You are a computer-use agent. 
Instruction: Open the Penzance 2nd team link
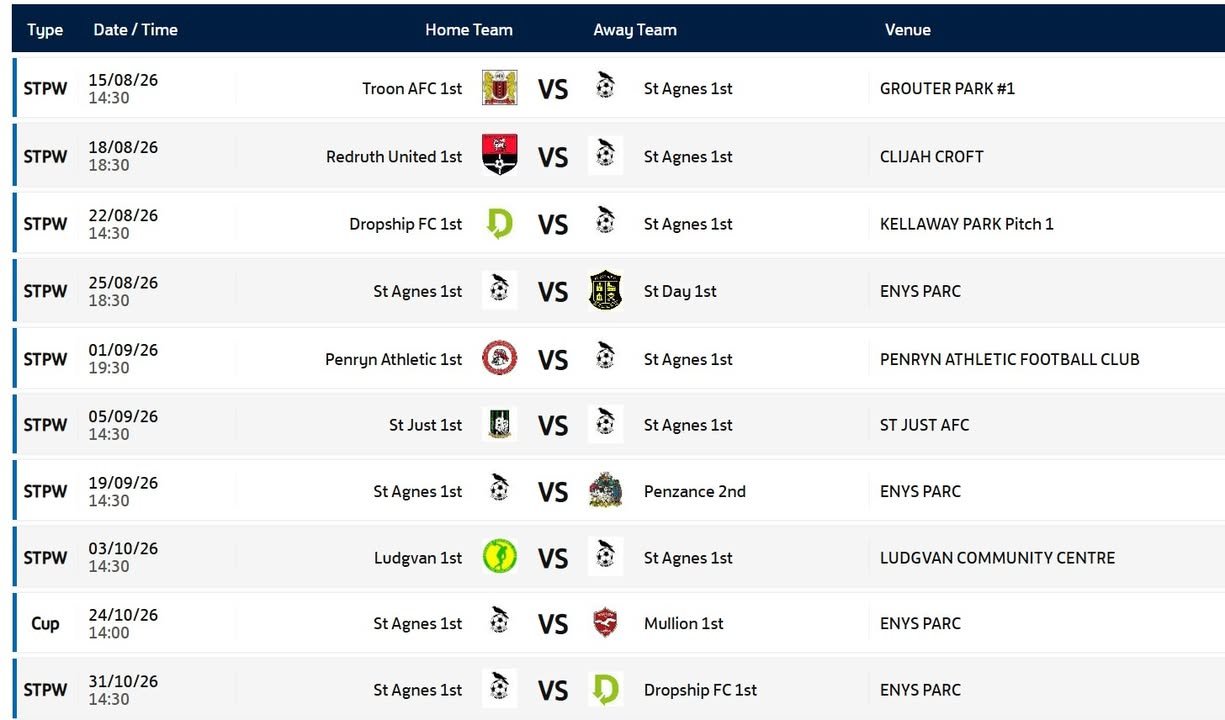[x=694, y=491]
